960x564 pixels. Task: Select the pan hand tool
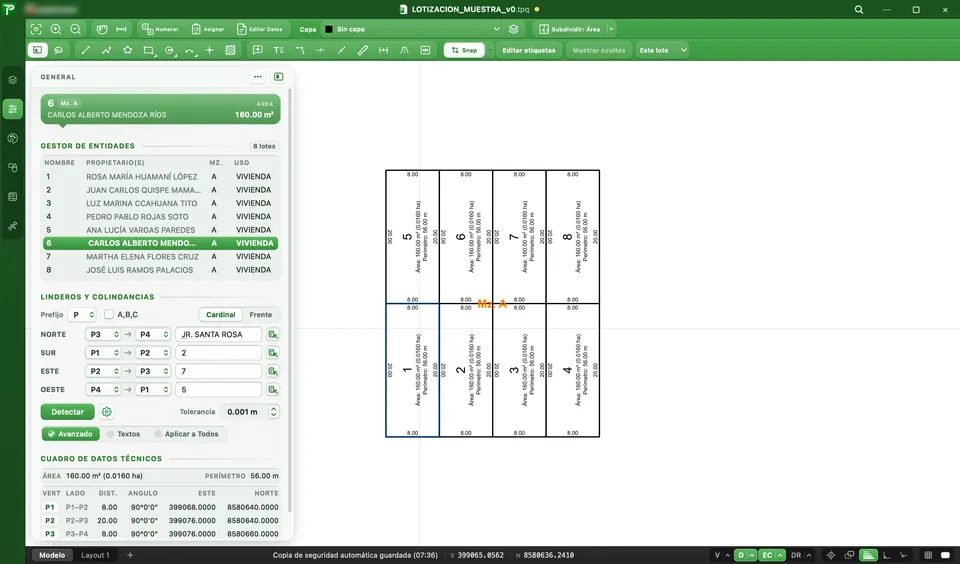[102, 29]
